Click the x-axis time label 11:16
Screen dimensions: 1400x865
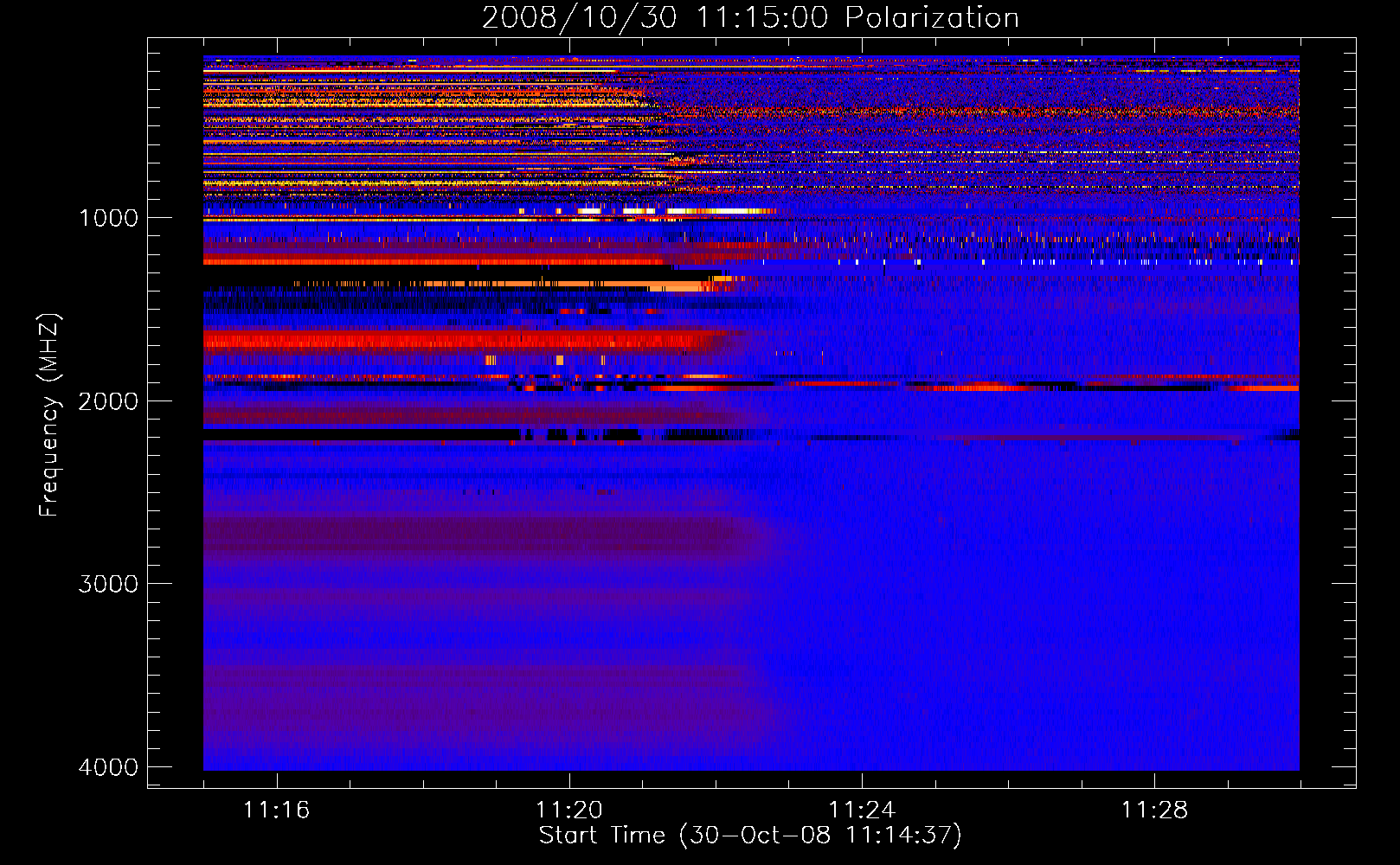[276, 810]
